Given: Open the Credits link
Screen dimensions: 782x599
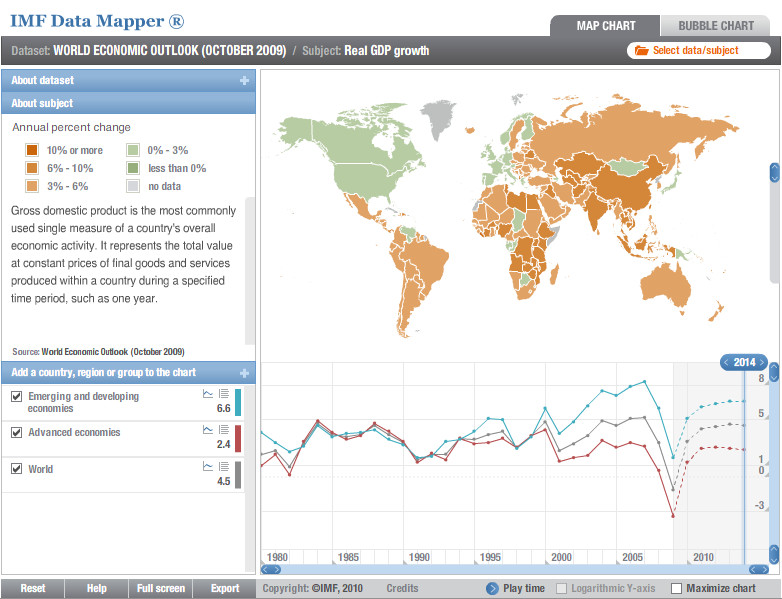Looking at the screenshot, I should 402,589.
